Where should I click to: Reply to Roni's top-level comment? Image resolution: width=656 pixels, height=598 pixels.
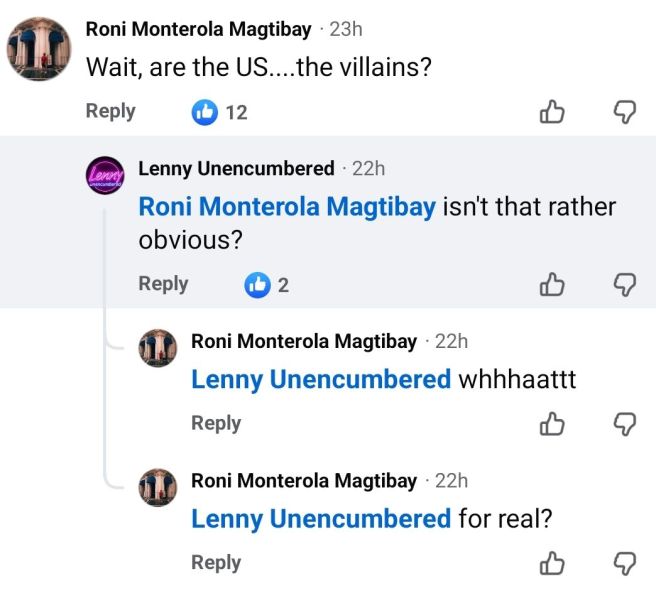(110, 111)
